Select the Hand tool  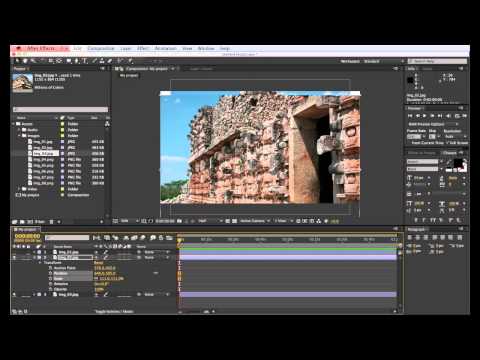pos(25,61)
